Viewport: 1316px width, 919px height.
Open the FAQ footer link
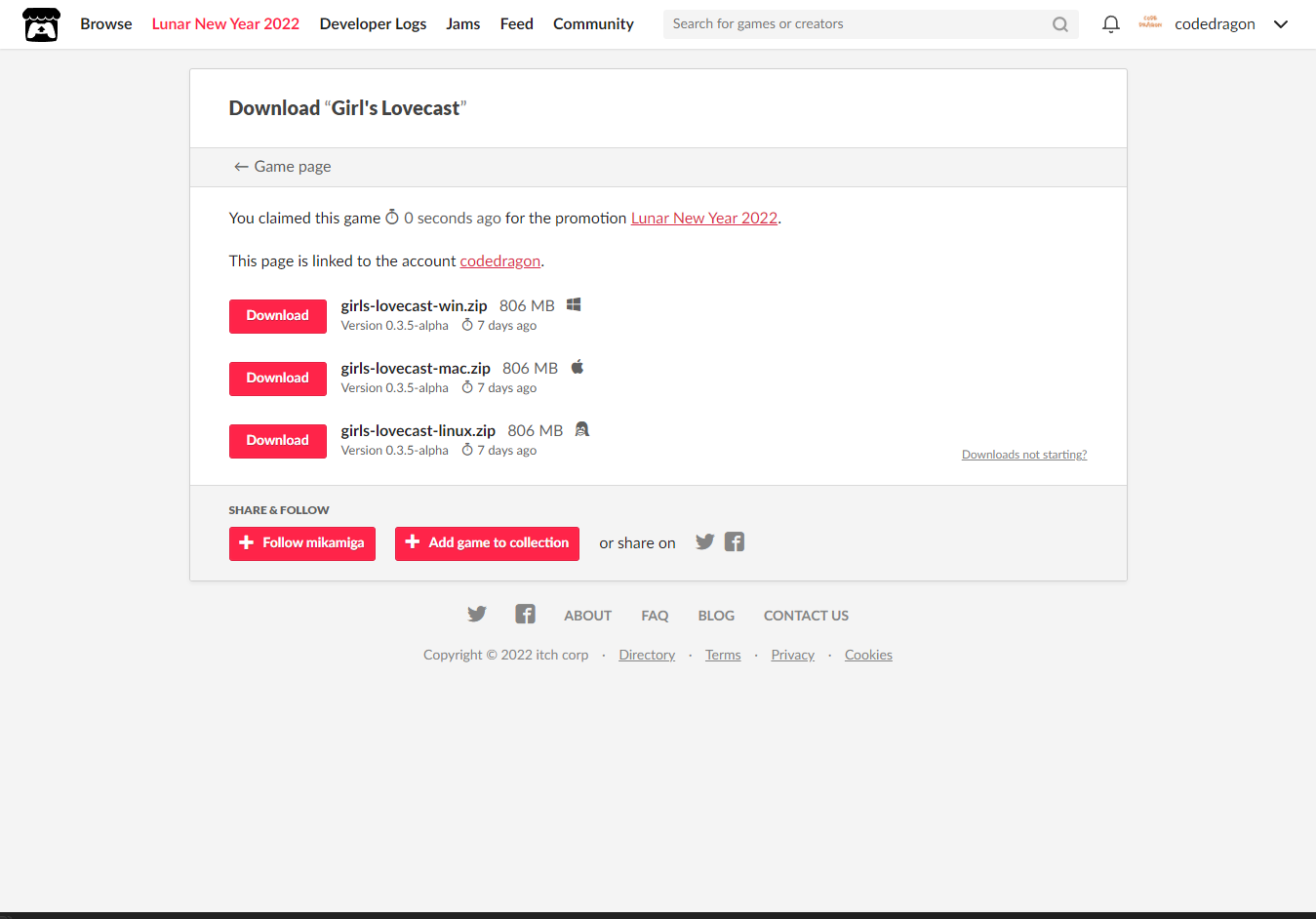tap(655, 616)
